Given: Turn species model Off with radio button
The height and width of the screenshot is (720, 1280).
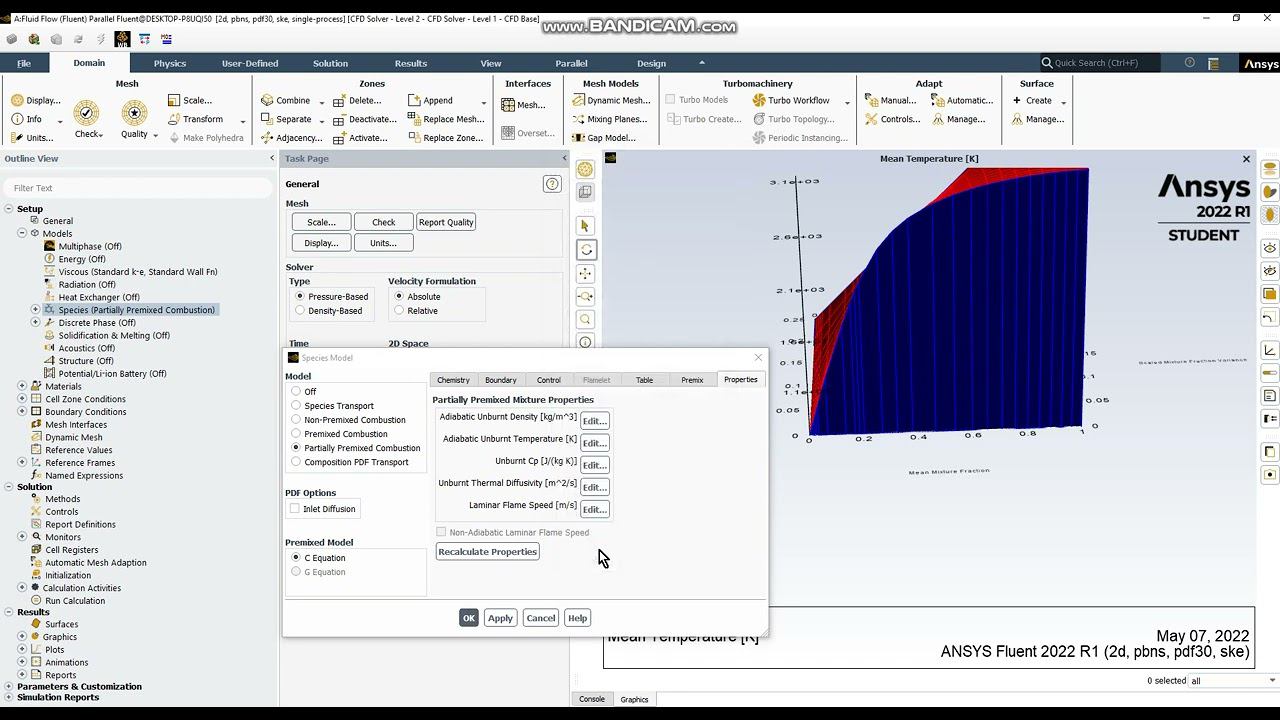Looking at the screenshot, I should click(x=296, y=391).
